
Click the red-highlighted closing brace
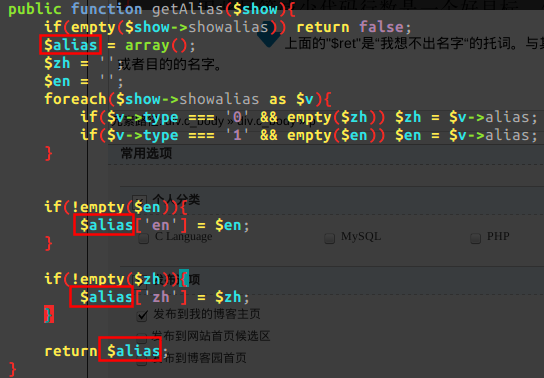tap(49, 315)
